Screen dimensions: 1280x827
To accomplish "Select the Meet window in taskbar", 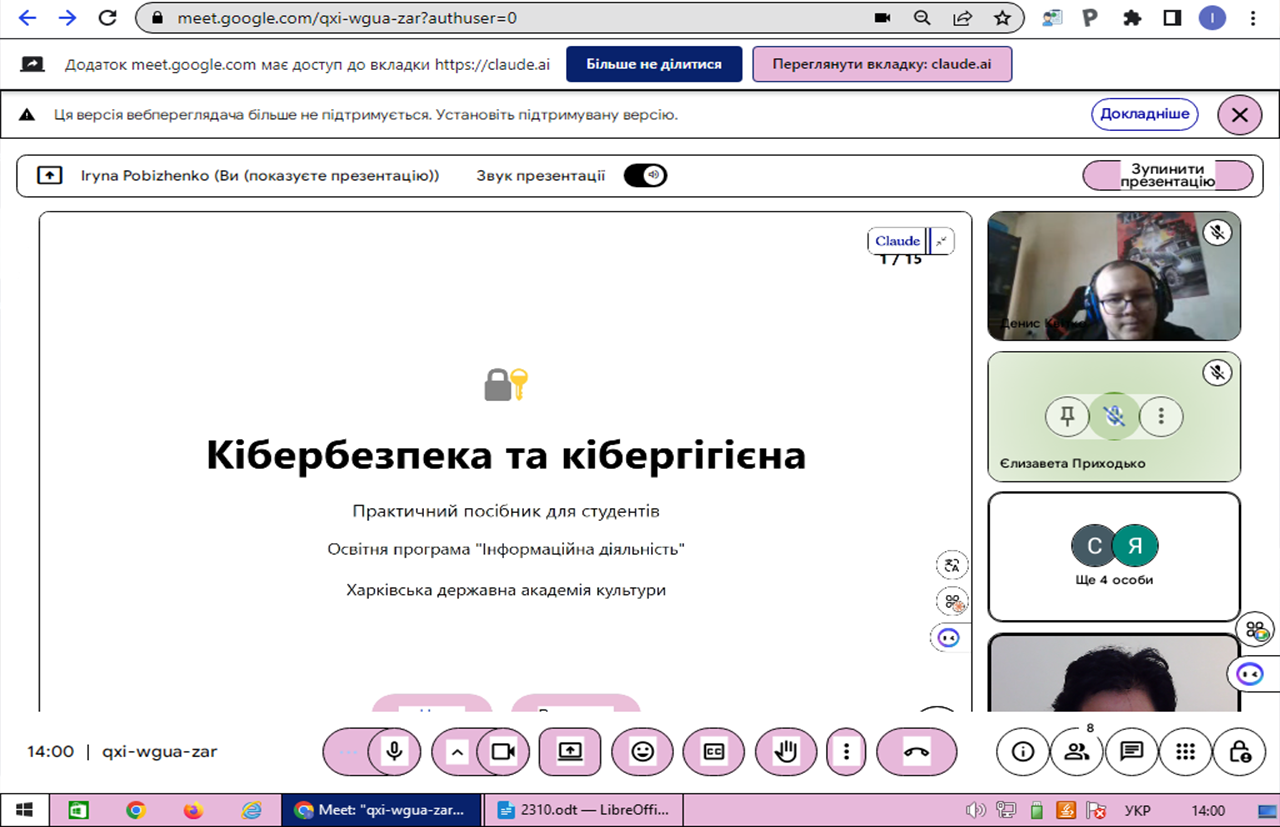I will 381,810.
